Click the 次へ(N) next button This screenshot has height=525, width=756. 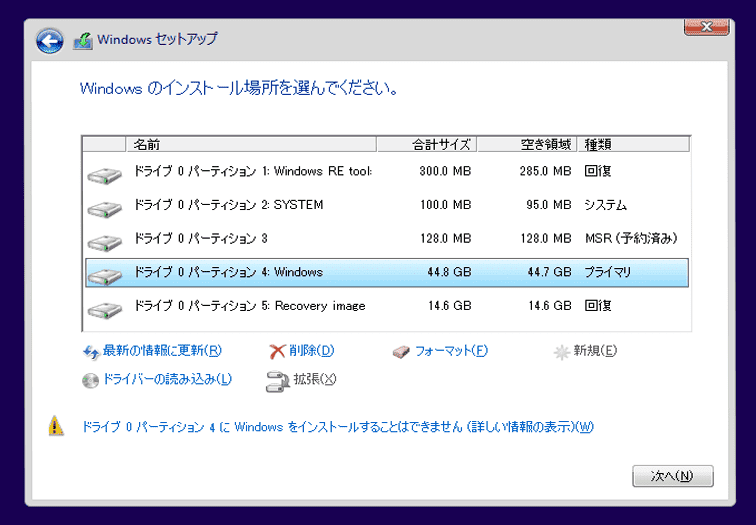click(673, 476)
